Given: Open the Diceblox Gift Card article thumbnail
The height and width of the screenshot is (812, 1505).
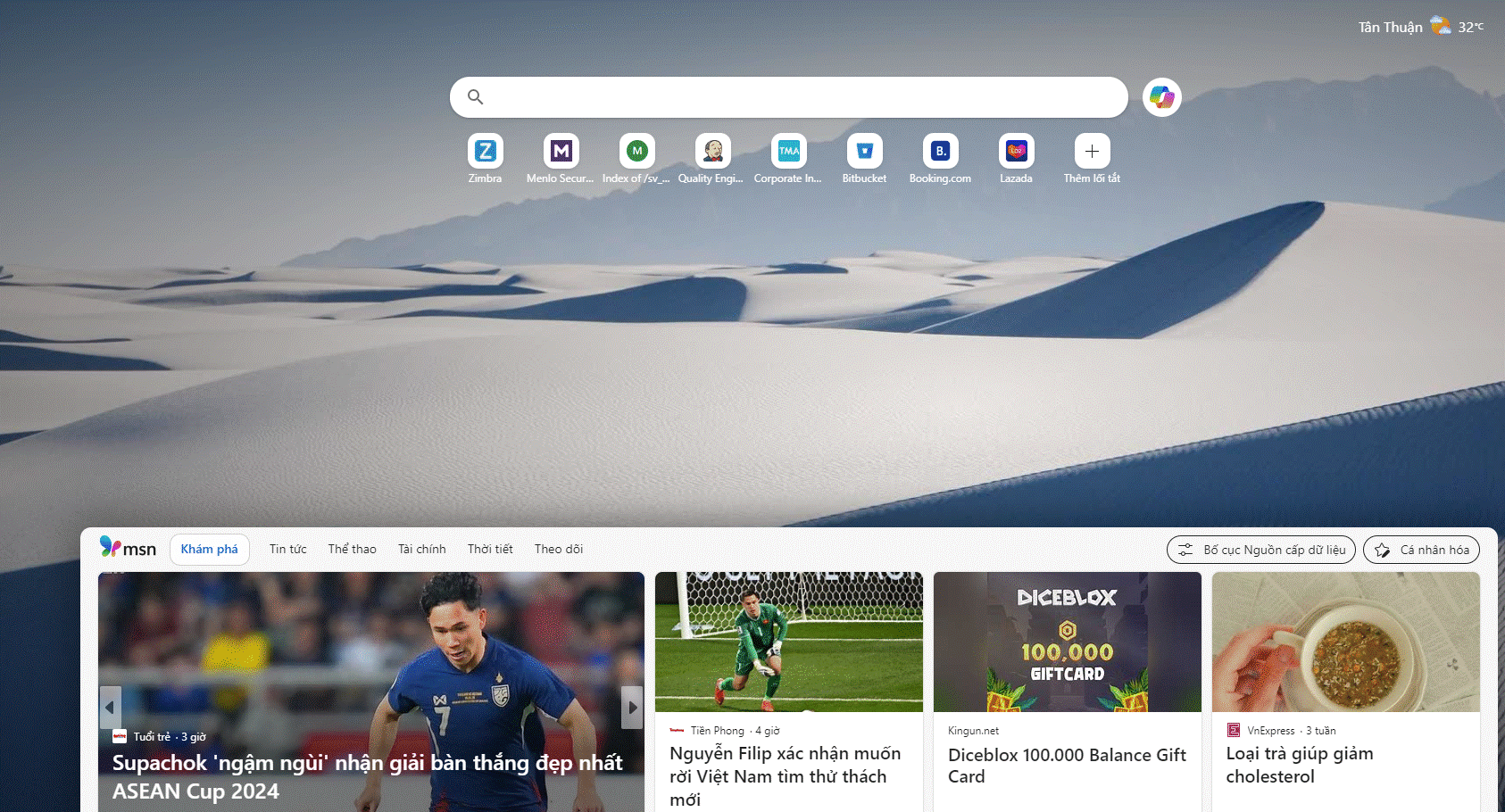Looking at the screenshot, I should point(1067,642).
